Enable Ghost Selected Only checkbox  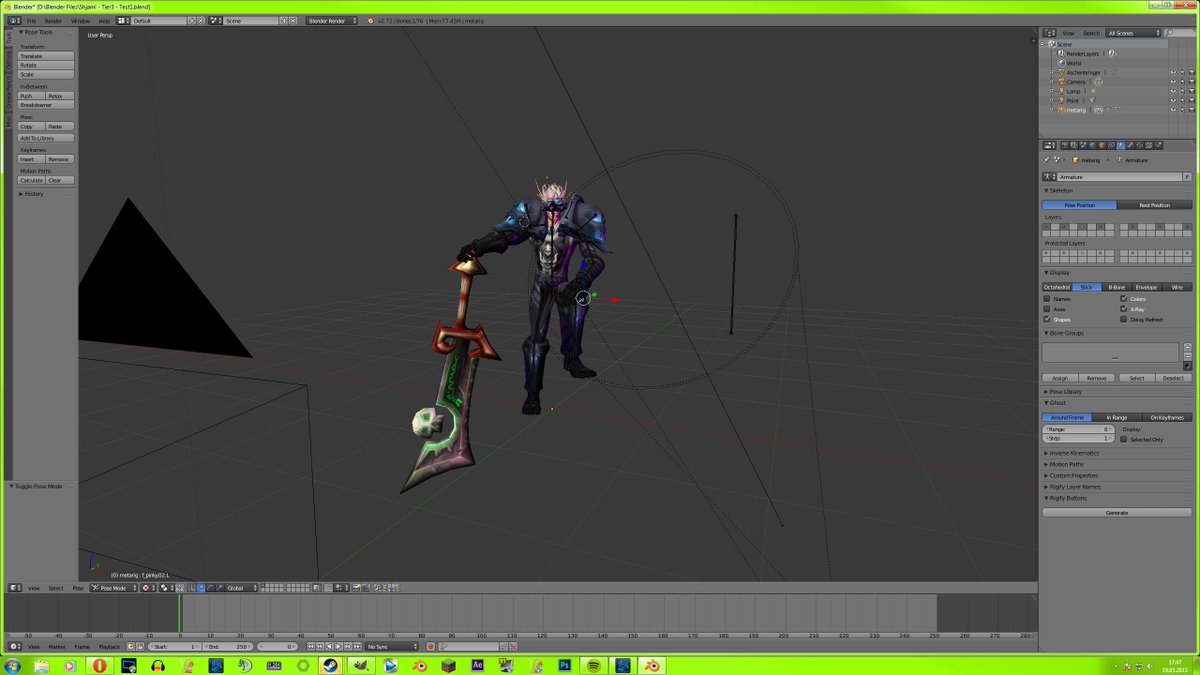[1124, 439]
